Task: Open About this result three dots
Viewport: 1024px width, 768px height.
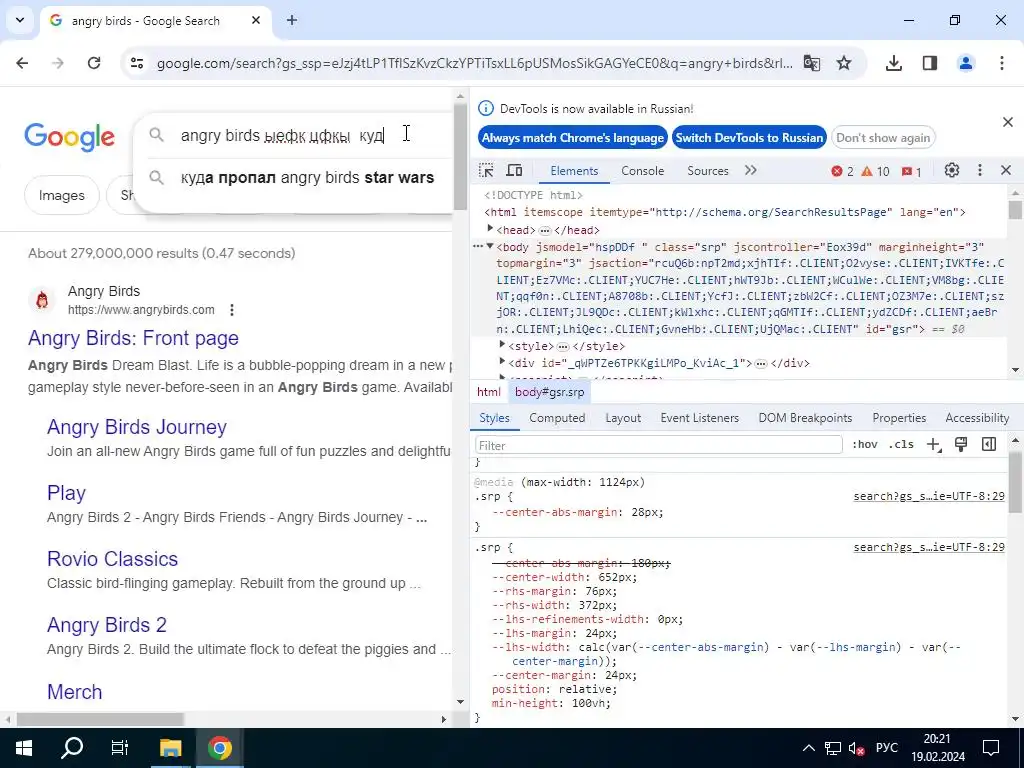Action: point(232,310)
